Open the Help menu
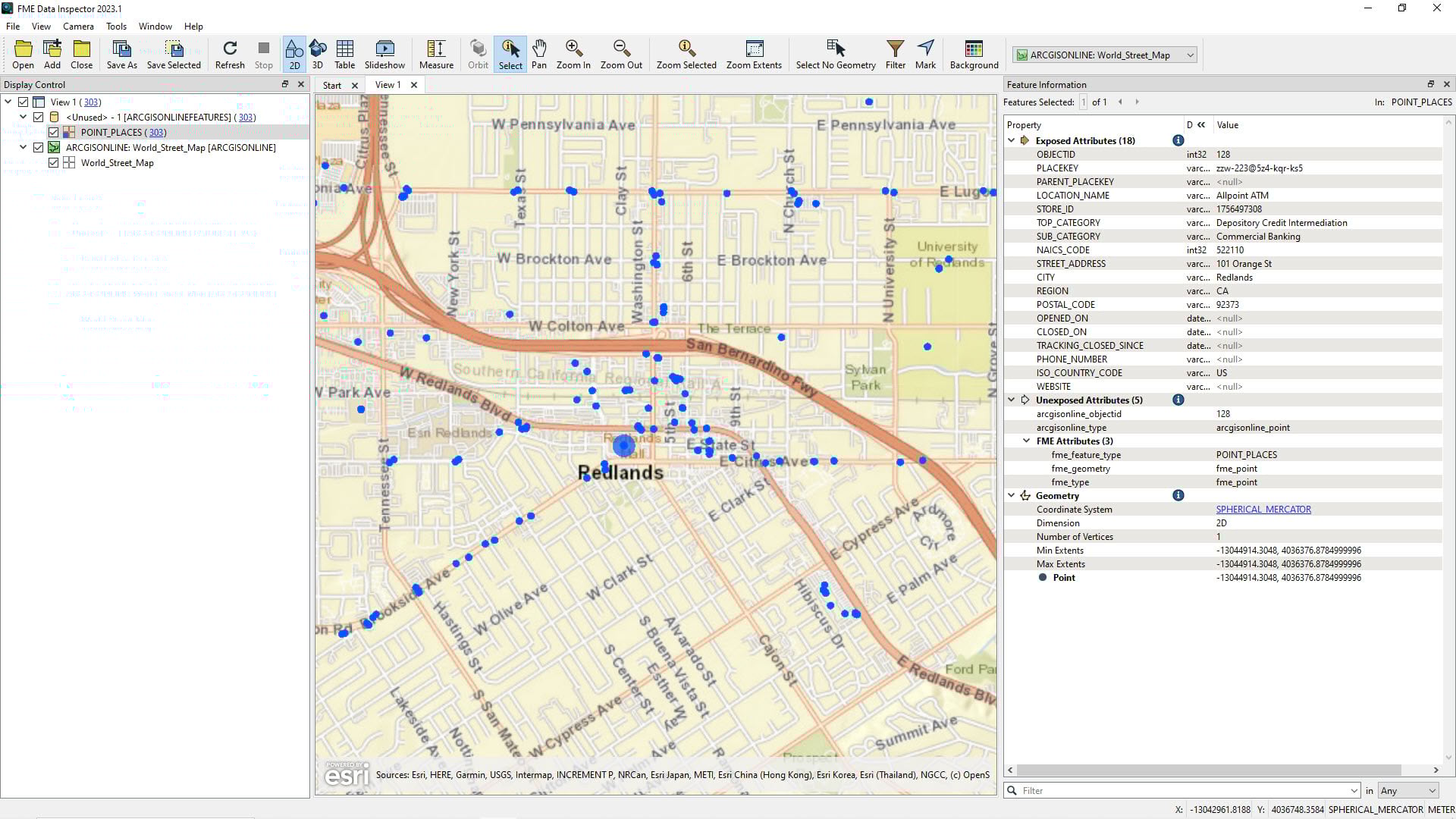The image size is (1456, 819). (x=193, y=26)
